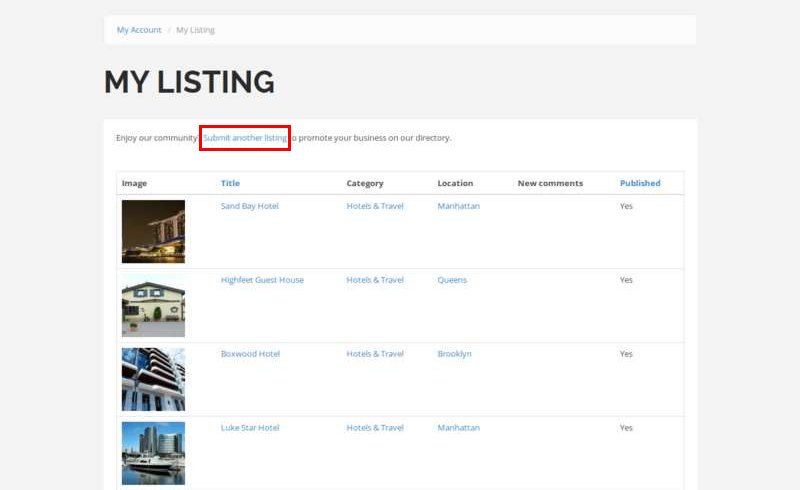This screenshot has height=490, width=800.
Task: Select Manhattan location in Sand Bay Hotel row
Action: pyautogui.click(x=458, y=206)
